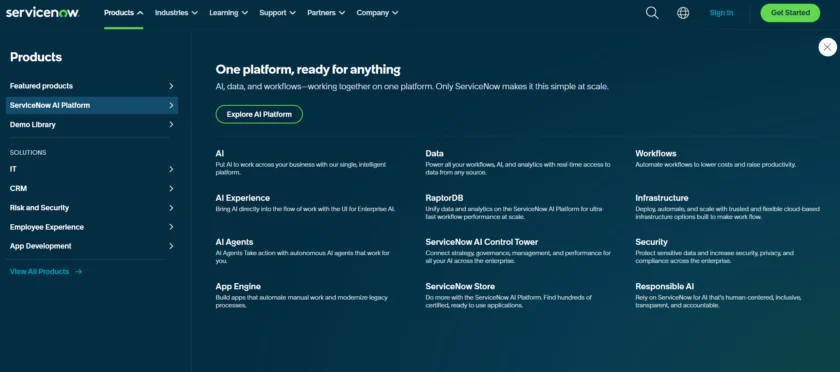
Task: Open the Industries menu
Action: [176, 13]
